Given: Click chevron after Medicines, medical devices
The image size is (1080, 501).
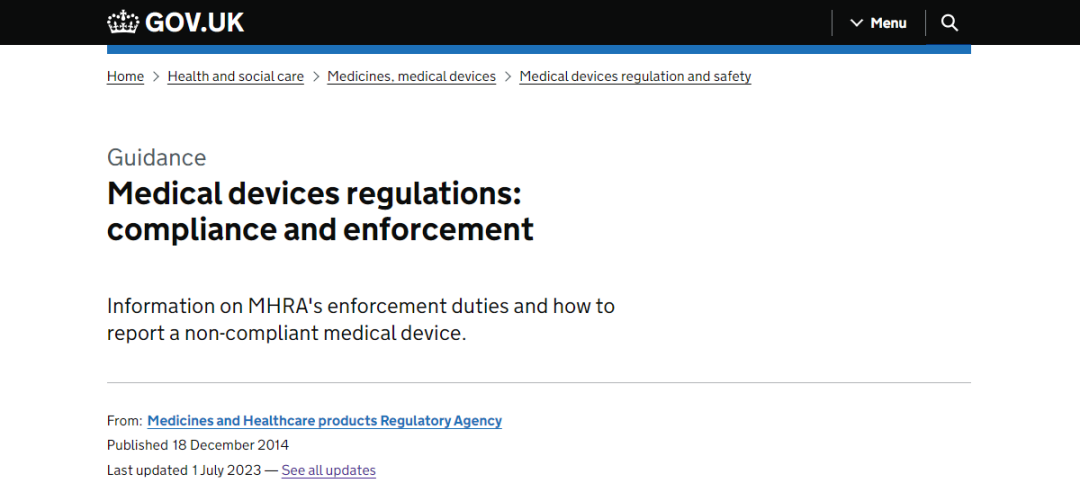Looking at the screenshot, I should pyautogui.click(x=508, y=76).
